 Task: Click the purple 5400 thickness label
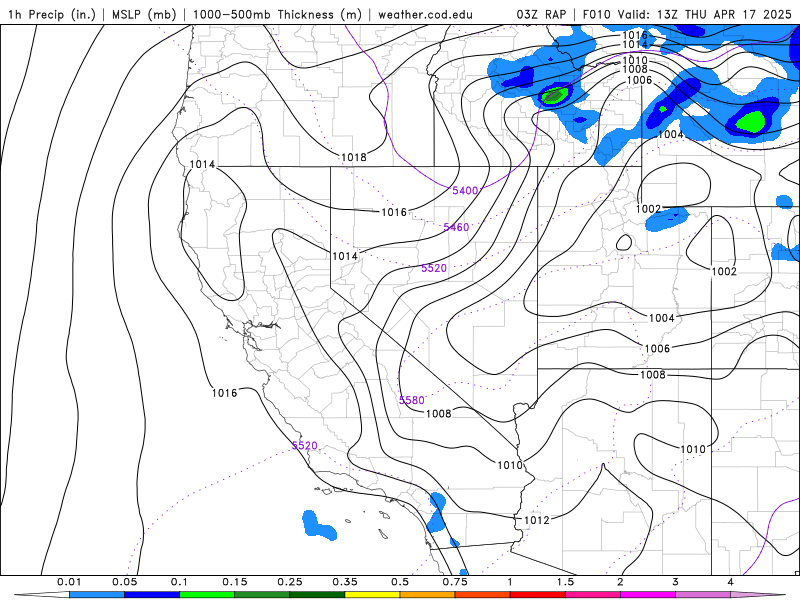(465, 190)
